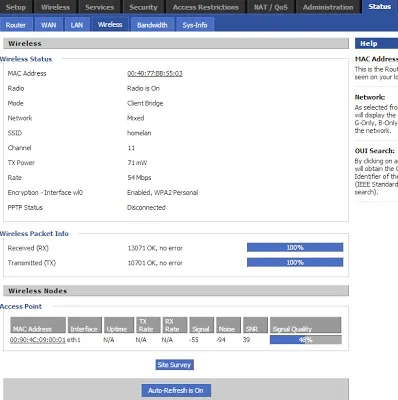
Task: Open the NAT / QoS tab
Action: [x=270, y=7]
